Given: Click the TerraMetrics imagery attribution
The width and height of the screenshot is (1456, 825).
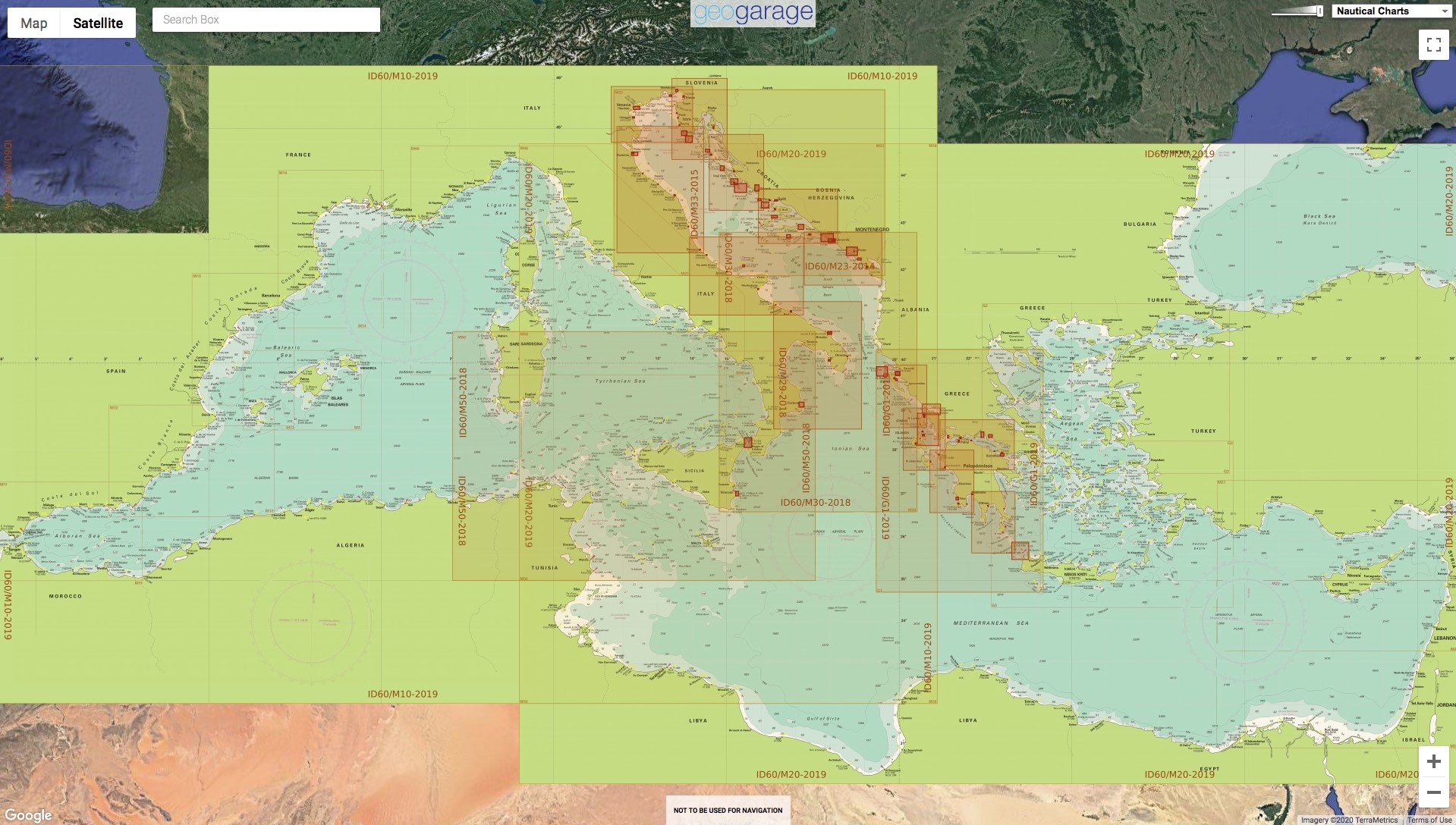Looking at the screenshot, I should pyautogui.click(x=1349, y=820).
